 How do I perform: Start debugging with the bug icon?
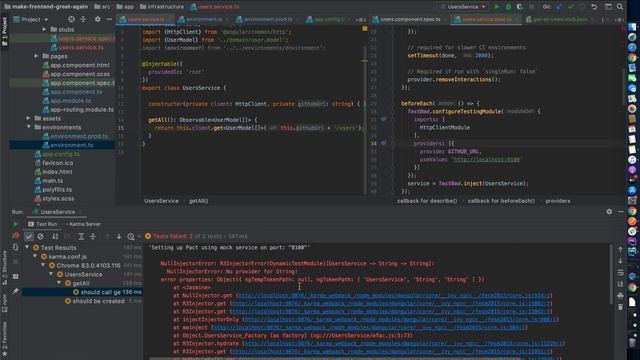[x=508, y=7]
